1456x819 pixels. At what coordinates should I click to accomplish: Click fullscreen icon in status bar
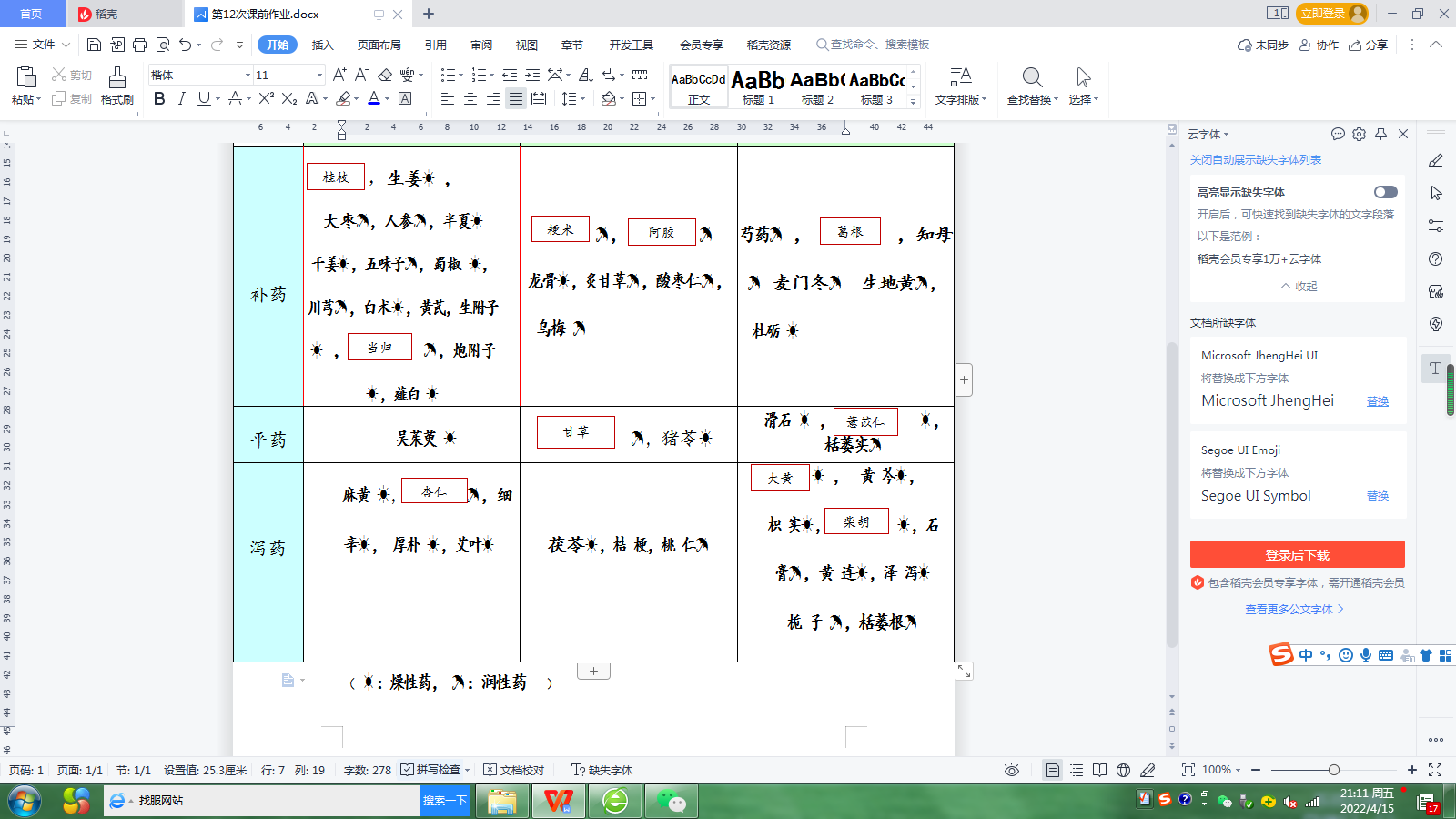click(x=1435, y=770)
